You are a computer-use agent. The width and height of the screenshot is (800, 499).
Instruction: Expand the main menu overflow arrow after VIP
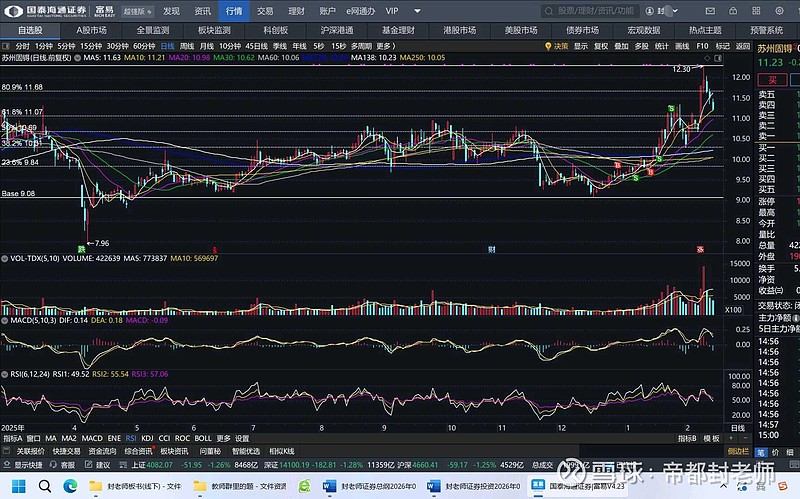417,11
